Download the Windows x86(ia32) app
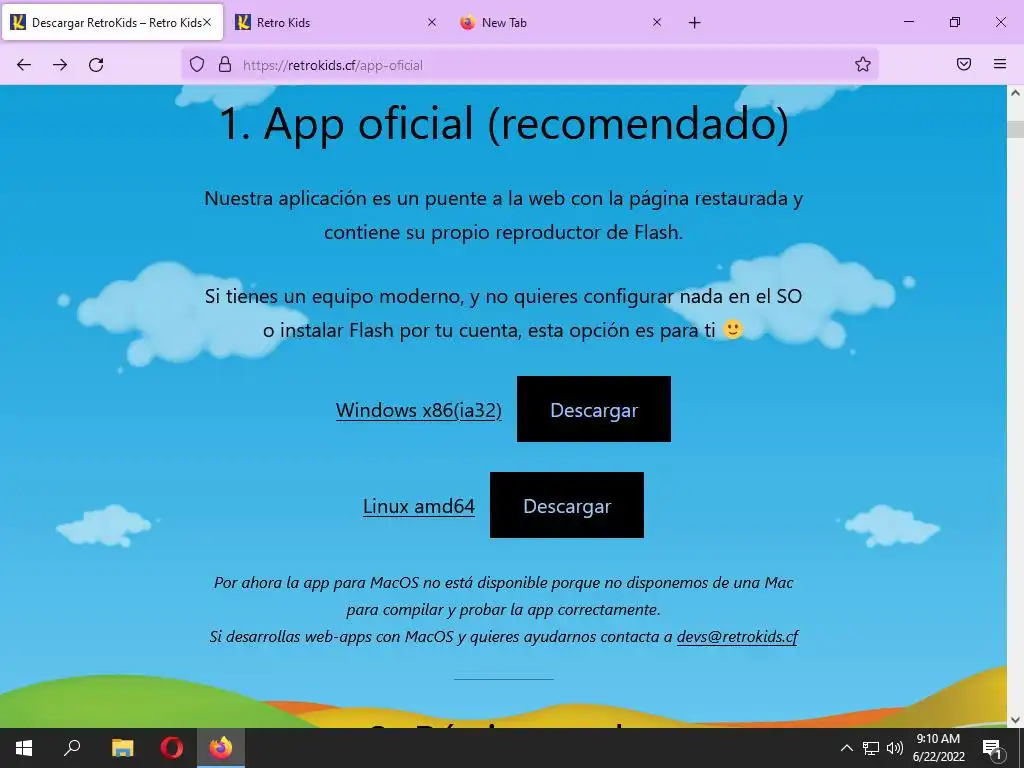Screen dimensions: 1024x768 pyautogui.click(x=594, y=409)
